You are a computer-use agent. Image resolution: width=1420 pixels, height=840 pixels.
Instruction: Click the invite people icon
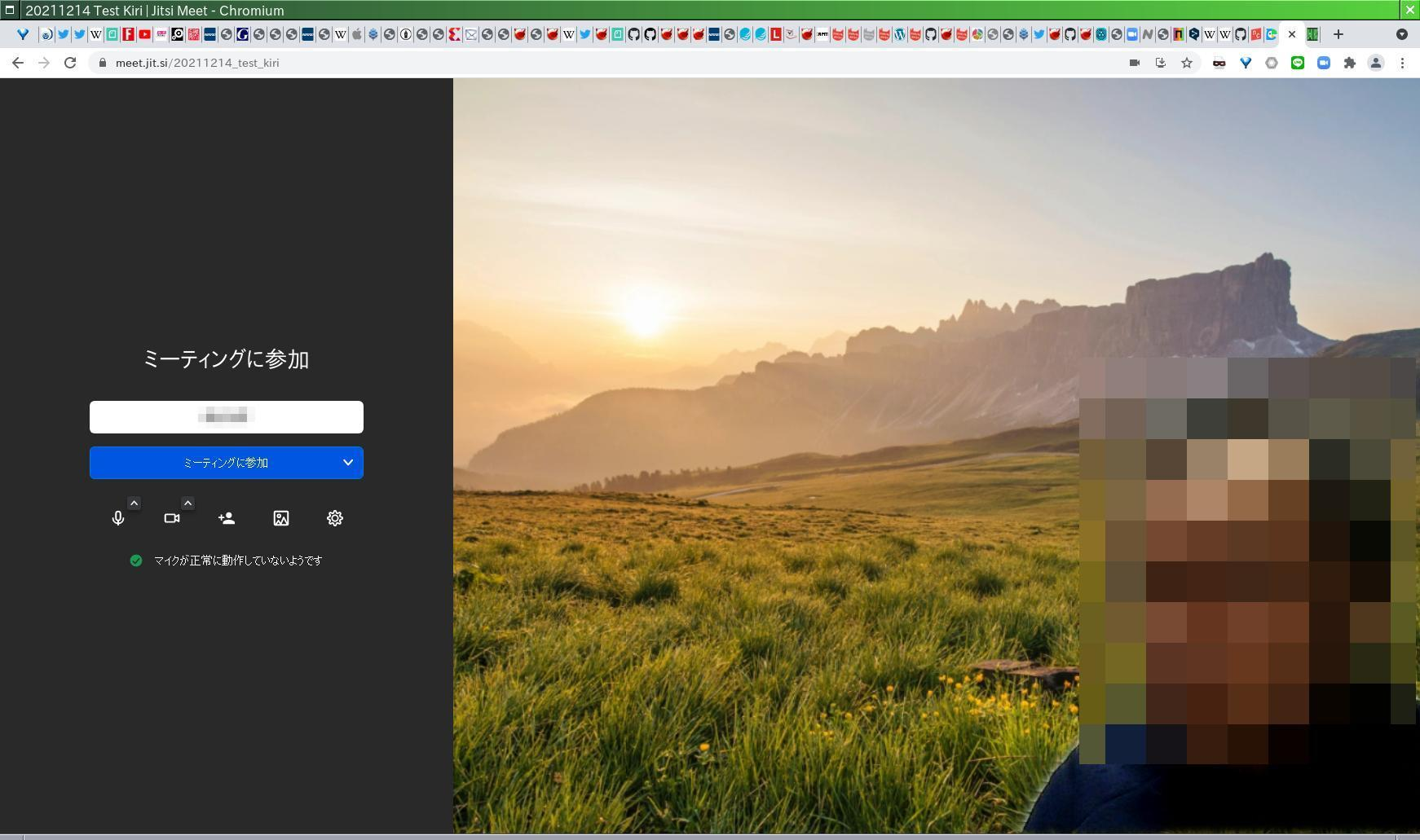227,518
